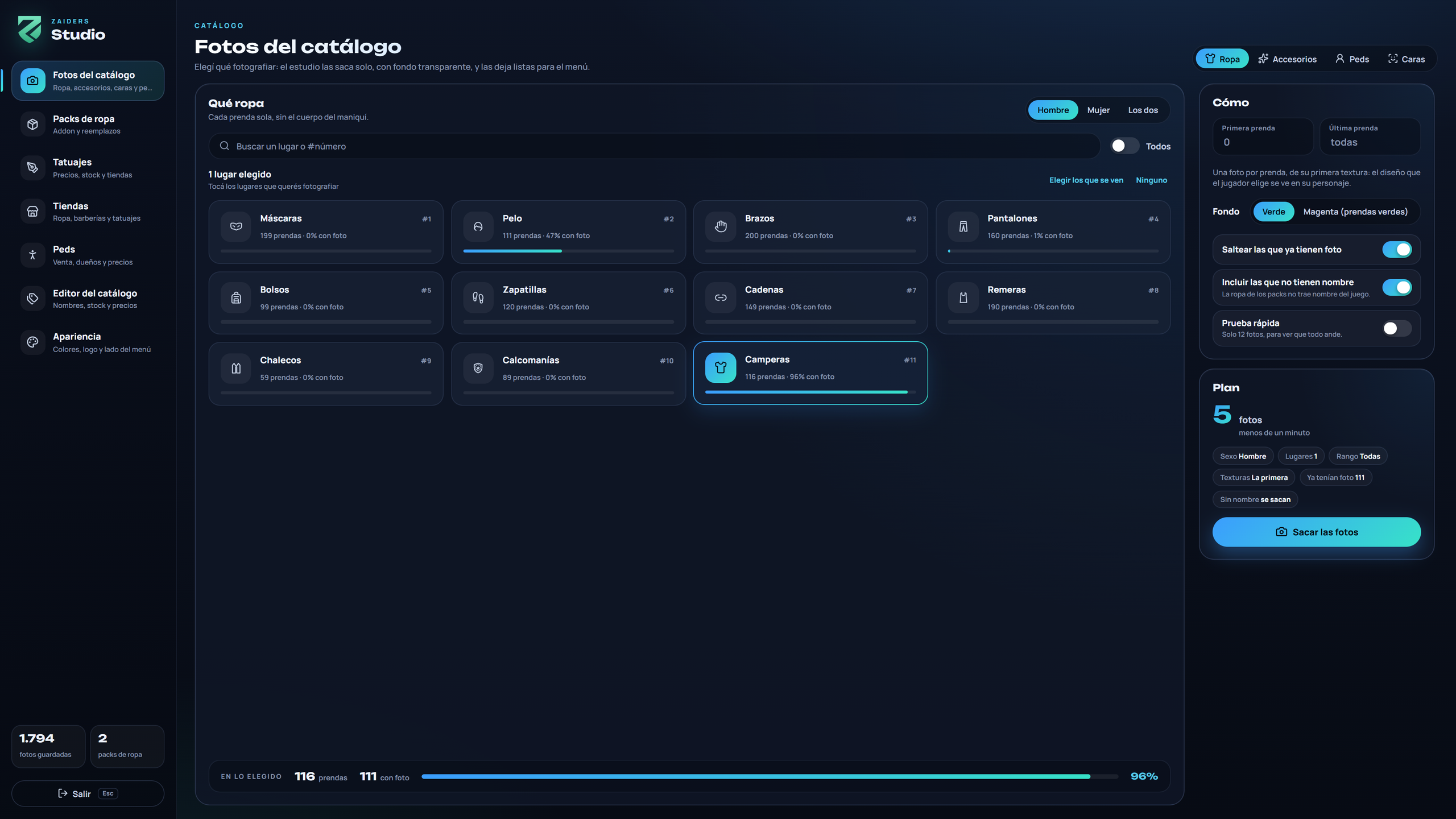Select the Pelo hair icon
The image size is (1456, 819).
[478, 226]
